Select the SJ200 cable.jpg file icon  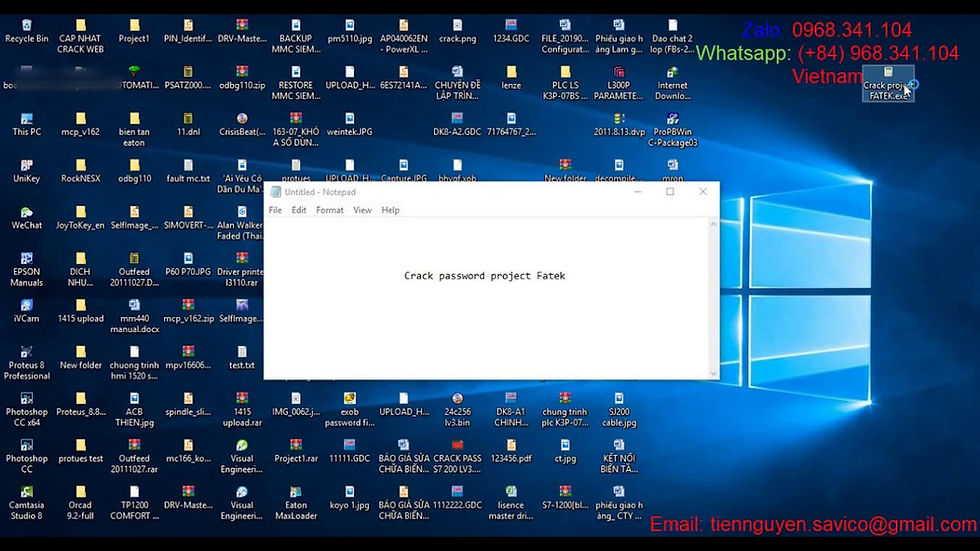(x=619, y=410)
